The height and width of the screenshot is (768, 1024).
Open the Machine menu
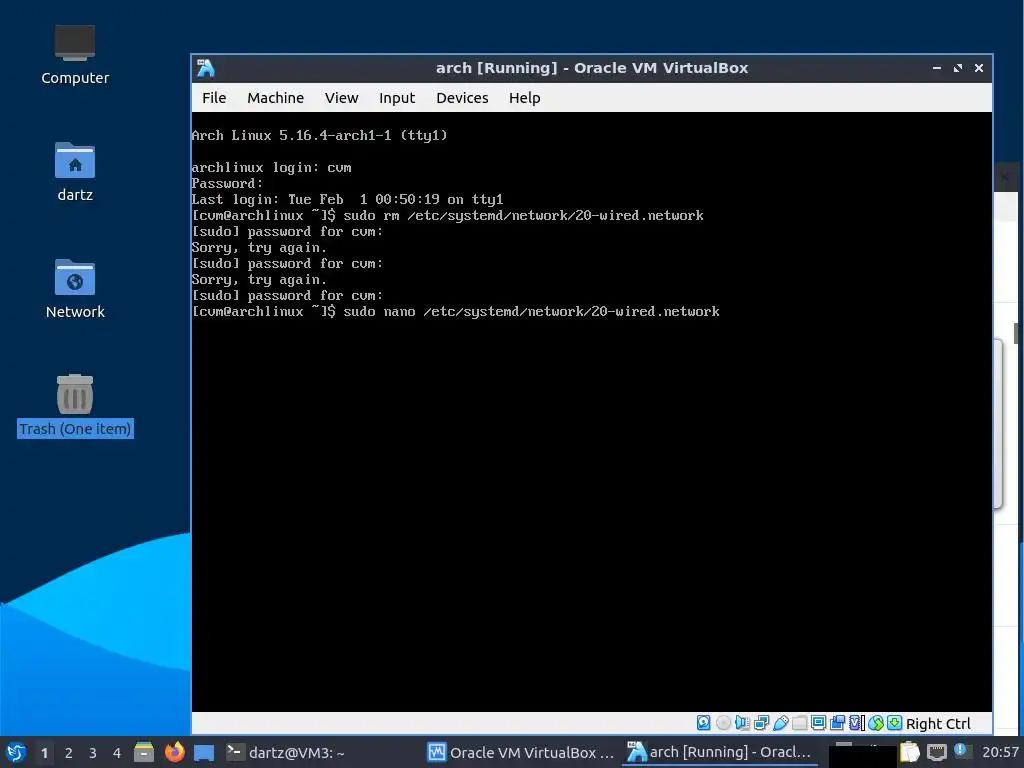point(275,98)
